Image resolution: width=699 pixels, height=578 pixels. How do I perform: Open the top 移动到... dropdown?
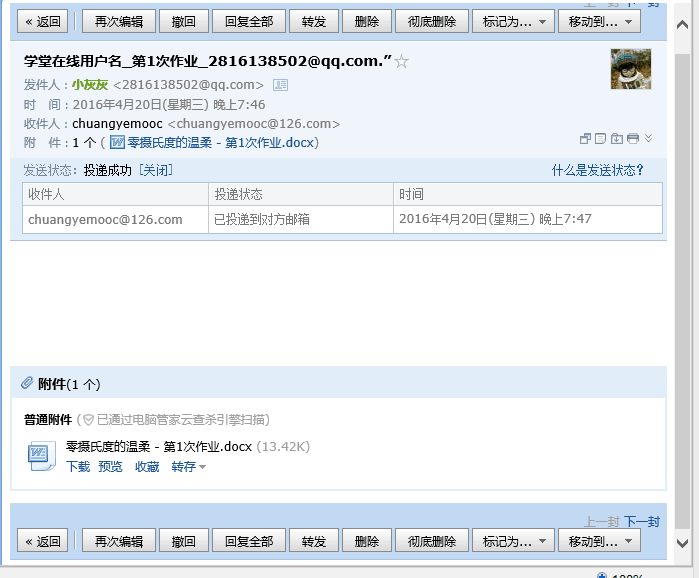tap(599, 21)
